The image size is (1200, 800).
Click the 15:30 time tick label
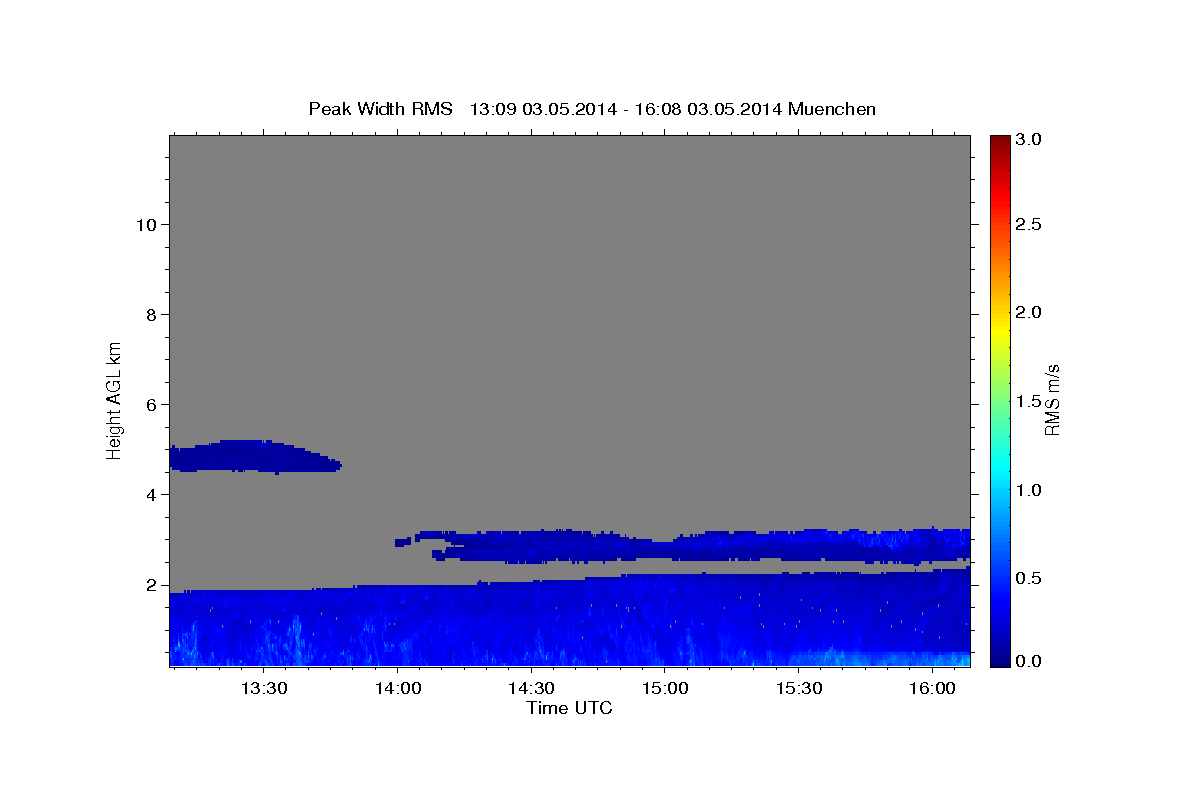(799, 688)
